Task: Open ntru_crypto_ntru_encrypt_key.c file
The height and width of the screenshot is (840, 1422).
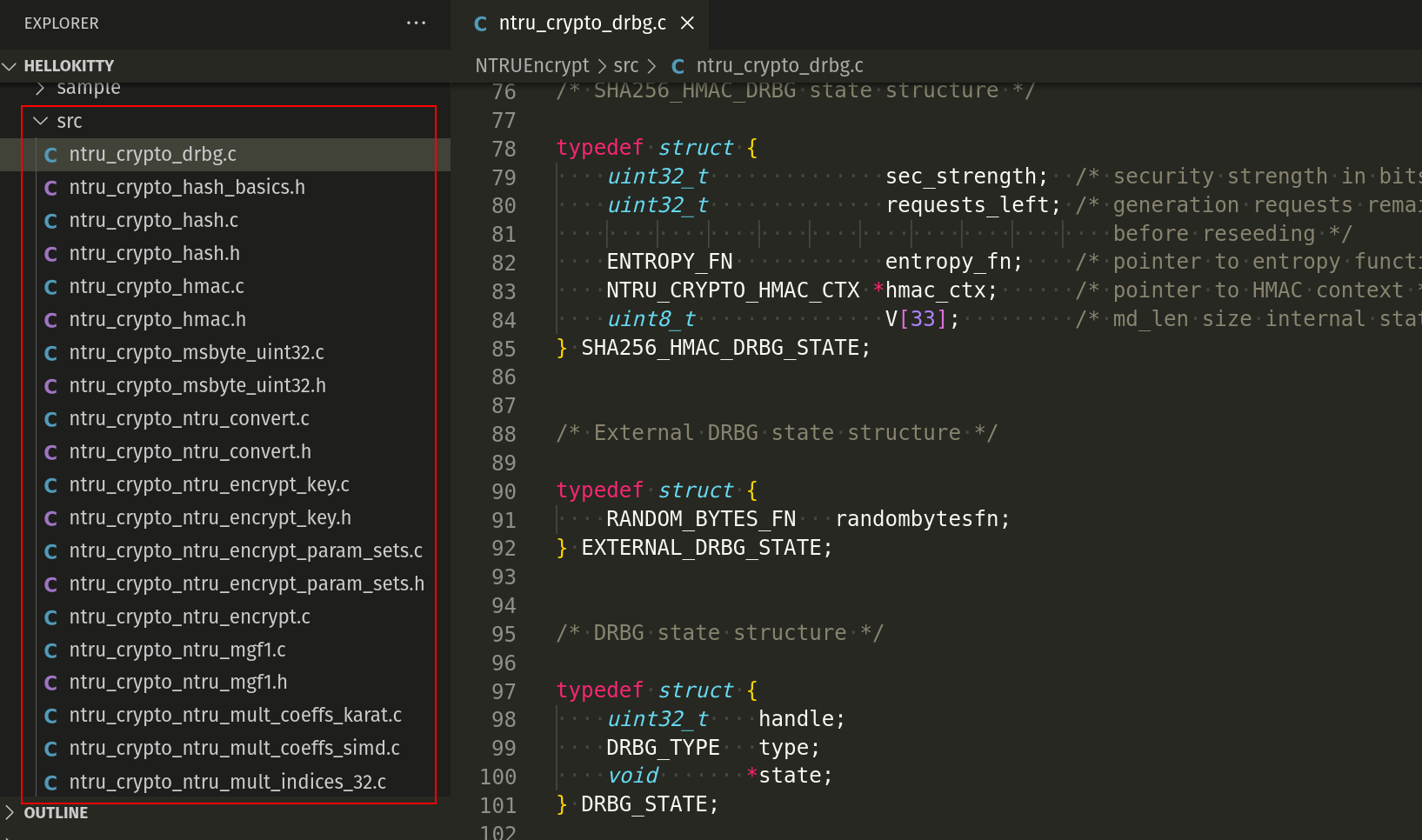Action: point(225,484)
